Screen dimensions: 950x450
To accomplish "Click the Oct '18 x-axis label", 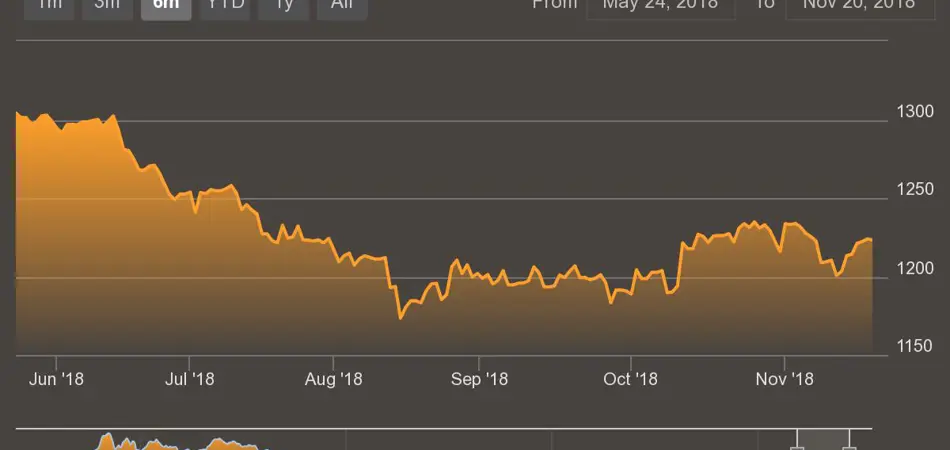I will click(x=632, y=379).
